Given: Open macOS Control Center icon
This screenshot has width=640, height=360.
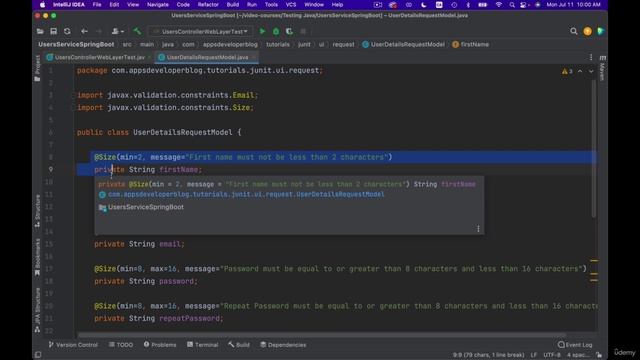Looking at the screenshot, I should coord(524,5).
